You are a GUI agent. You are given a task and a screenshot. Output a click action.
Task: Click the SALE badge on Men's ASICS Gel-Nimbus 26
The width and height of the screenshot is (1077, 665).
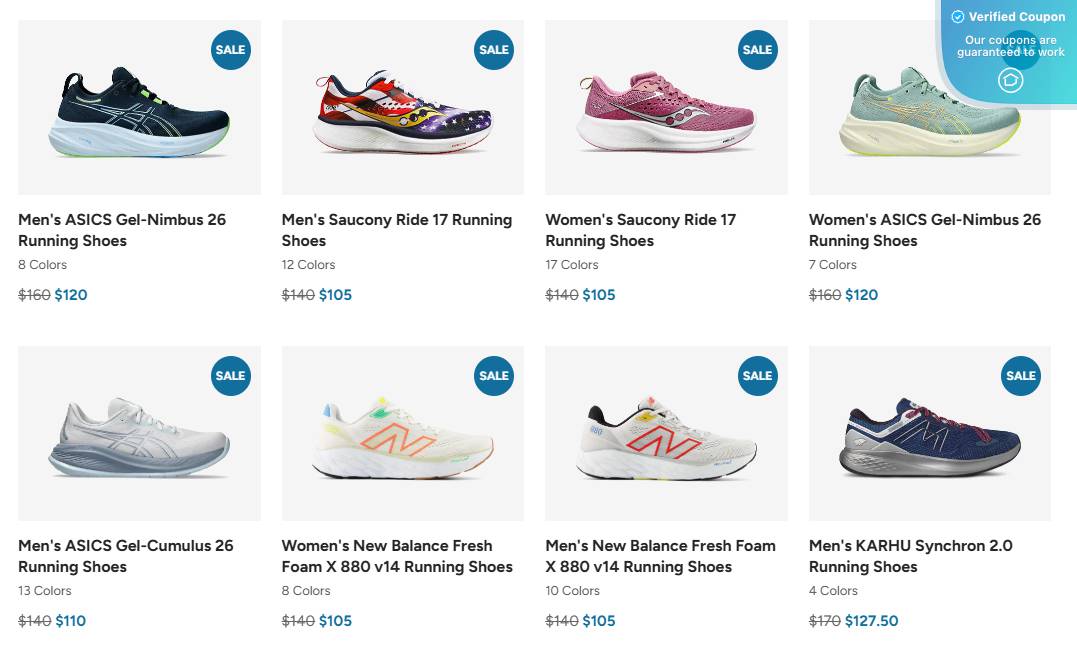point(230,49)
